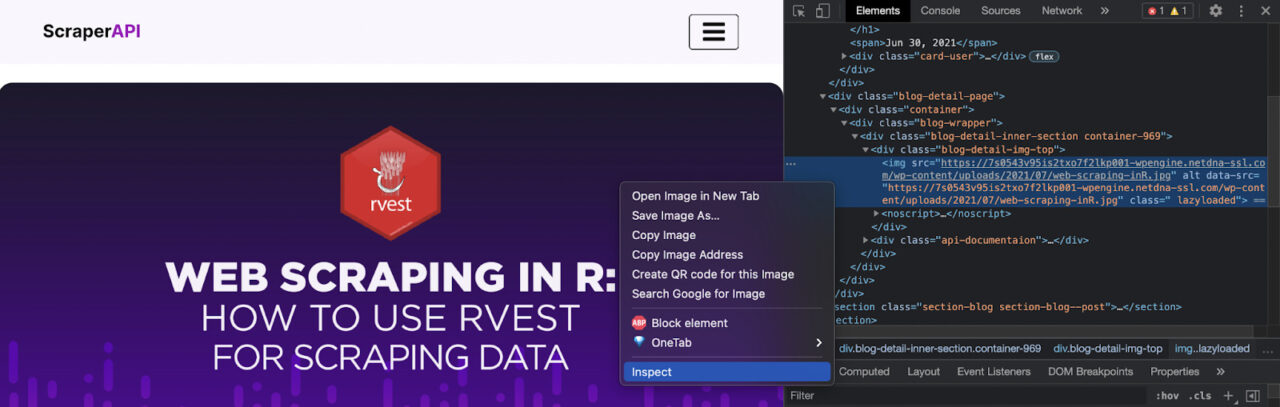The width and height of the screenshot is (1280, 407).
Task: Open the errors and warnings counter
Action: (x=1167, y=11)
